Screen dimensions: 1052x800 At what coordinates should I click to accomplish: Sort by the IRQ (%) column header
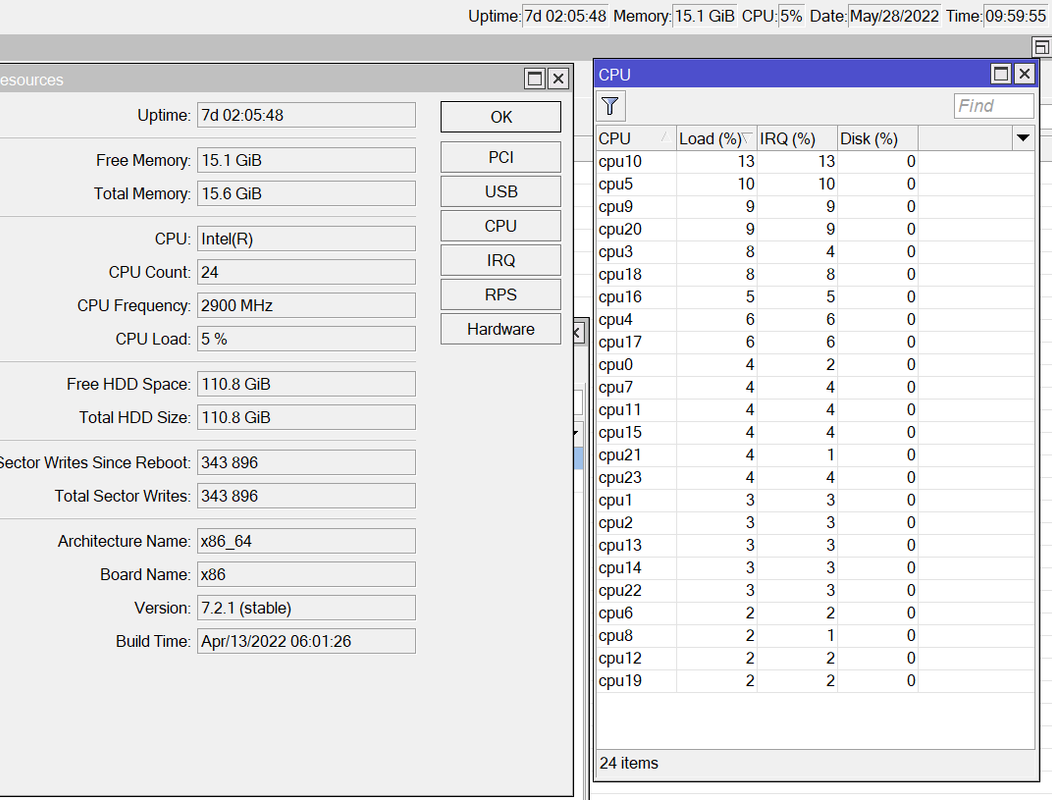tap(796, 139)
